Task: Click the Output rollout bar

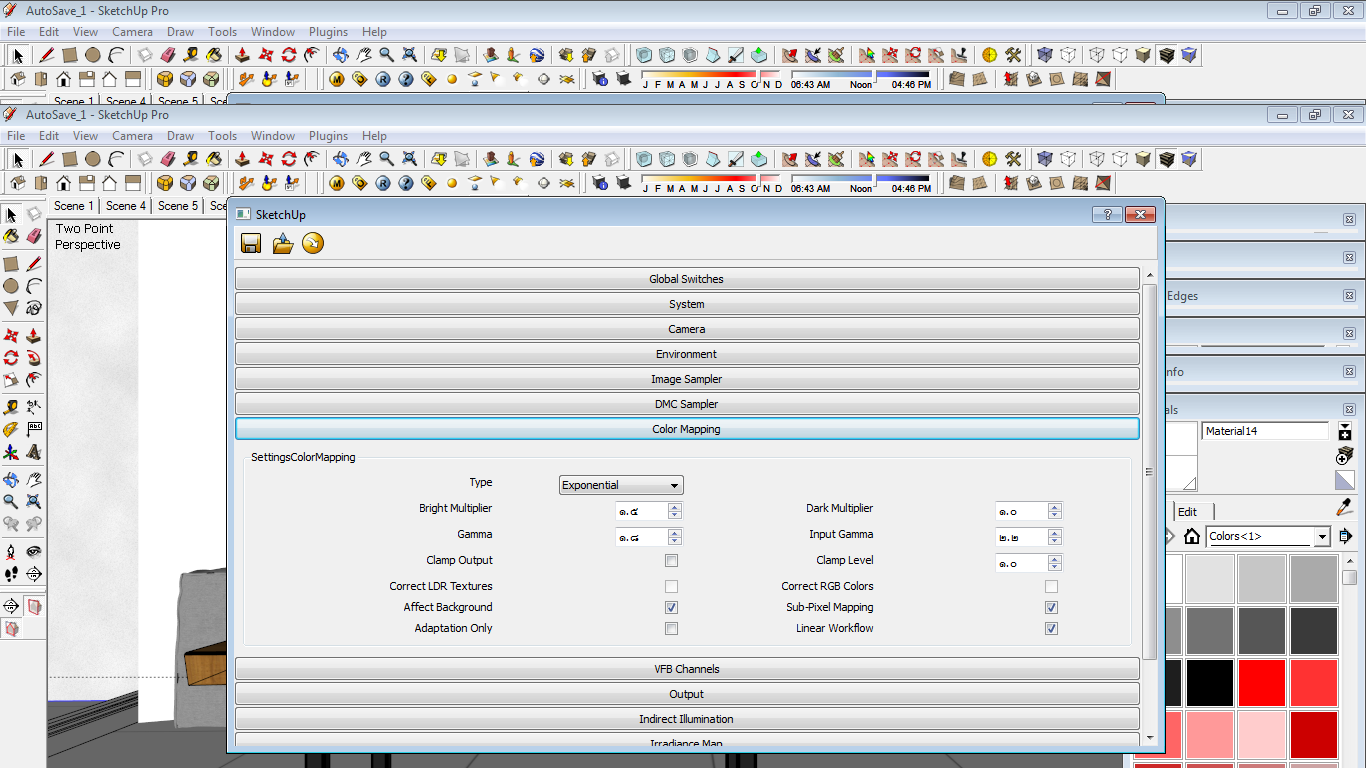Action: point(686,694)
